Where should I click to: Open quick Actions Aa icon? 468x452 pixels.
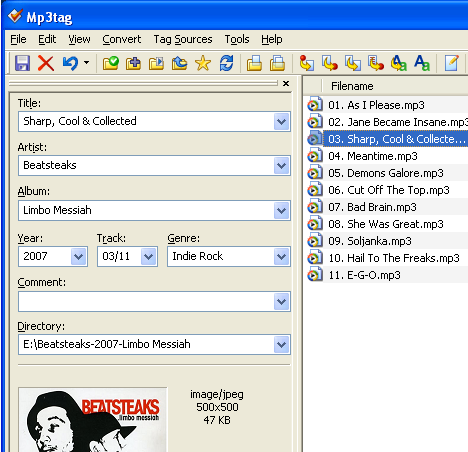(422, 63)
